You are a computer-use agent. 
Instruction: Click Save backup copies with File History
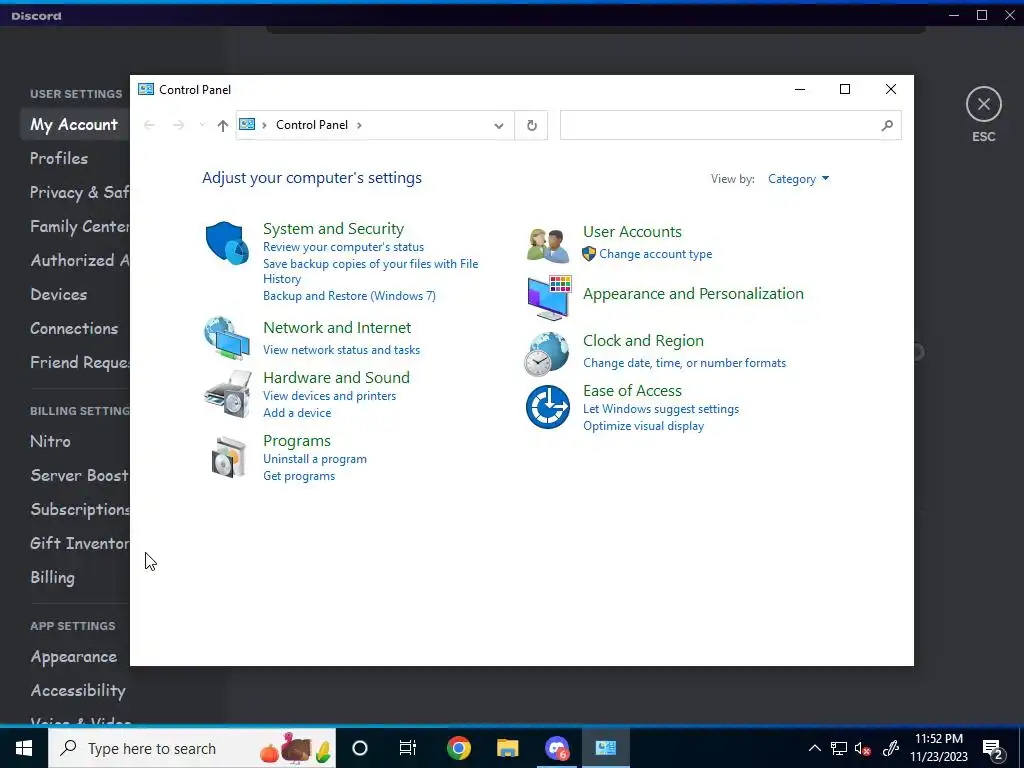coord(370,271)
